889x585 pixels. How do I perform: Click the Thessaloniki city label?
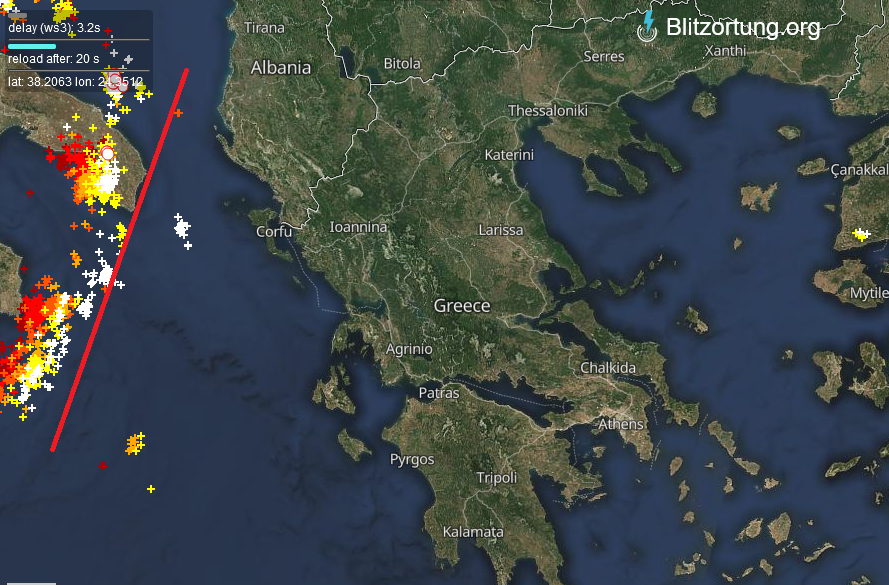coord(548,111)
